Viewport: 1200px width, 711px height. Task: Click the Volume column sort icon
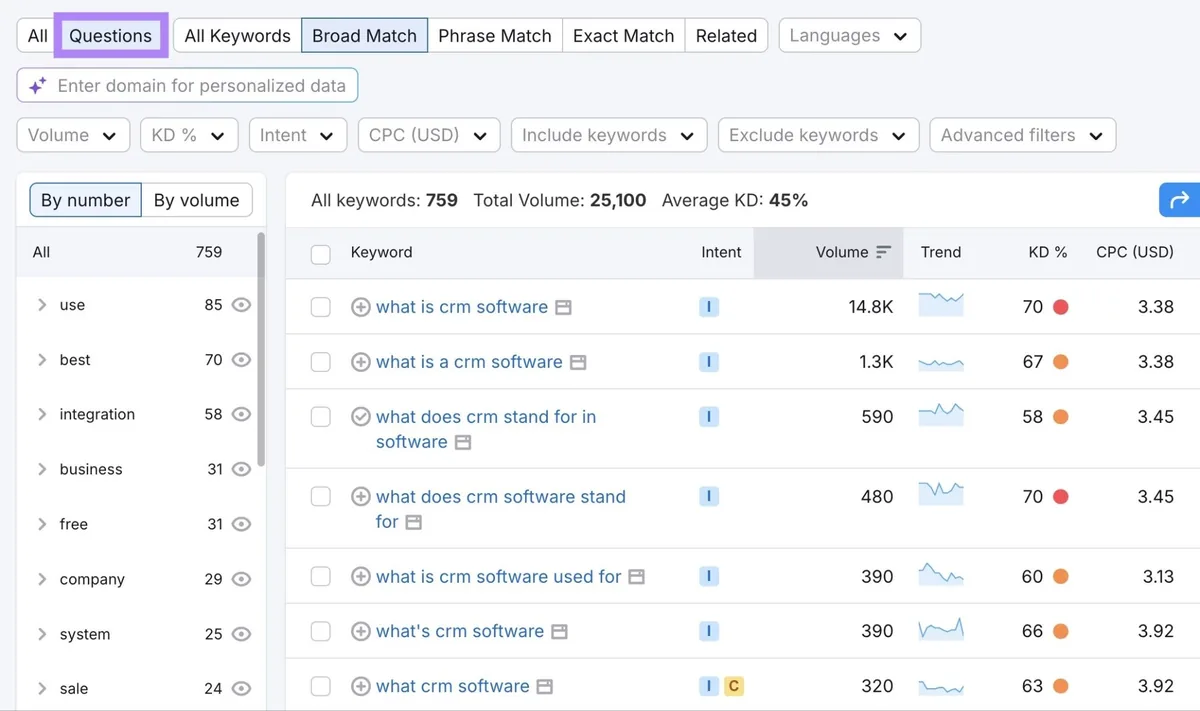tap(883, 252)
